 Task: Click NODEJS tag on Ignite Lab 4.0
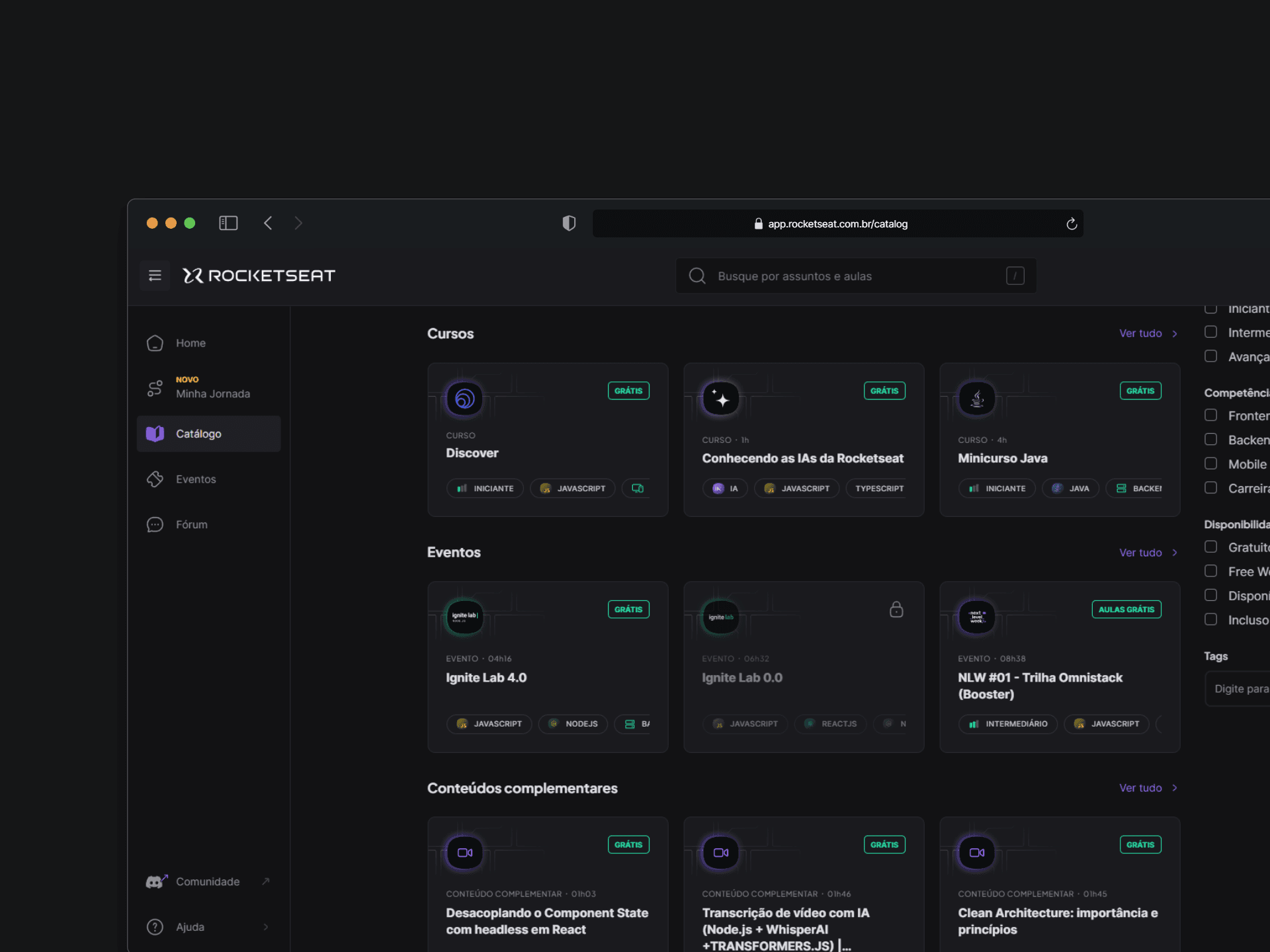click(x=573, y=724)
